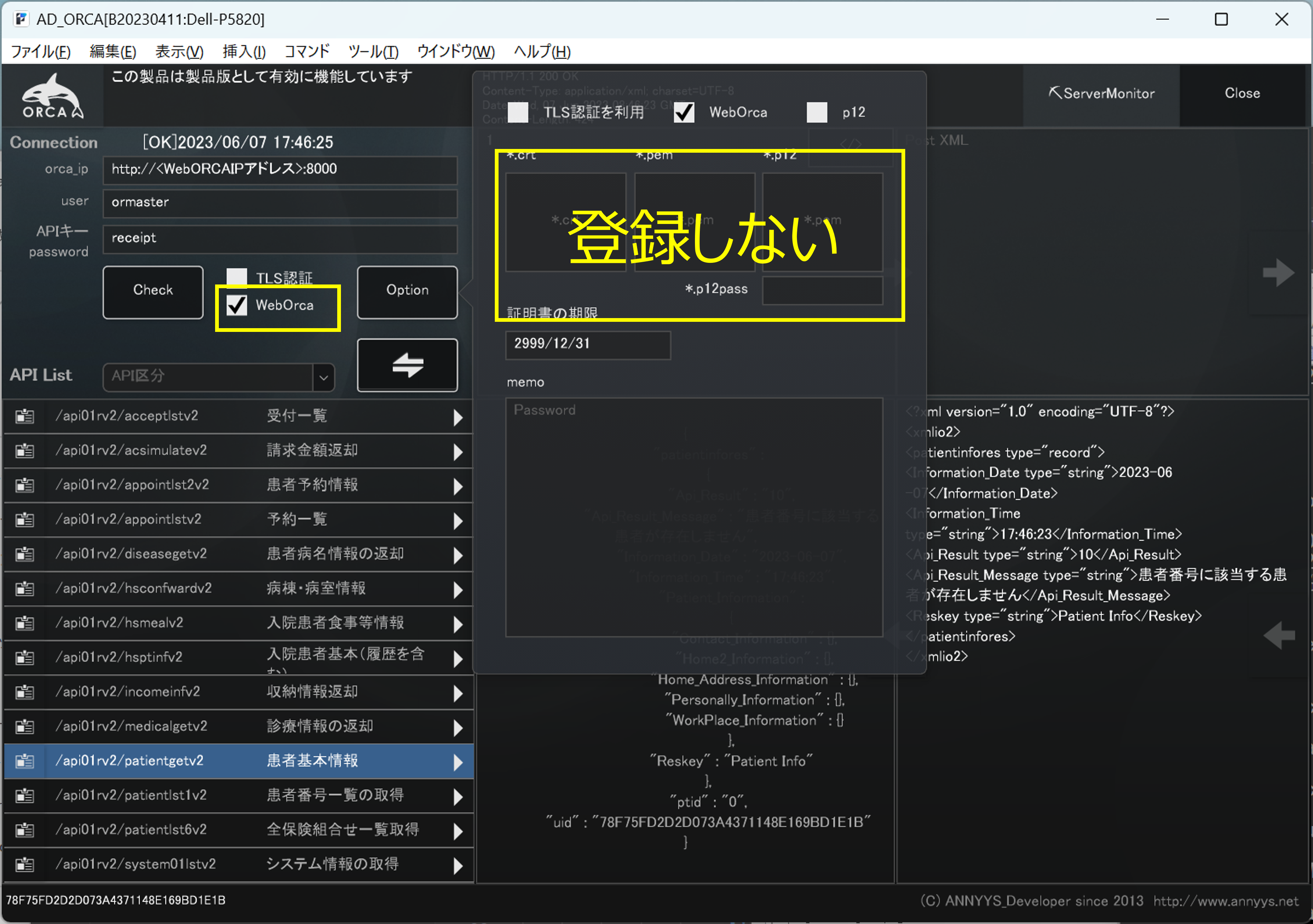The height and width of the screenshot is (924, 1313).
Task: Click the icon for /api01rv2/medicalgetv2 row
Action: click(x=25, y=727)
